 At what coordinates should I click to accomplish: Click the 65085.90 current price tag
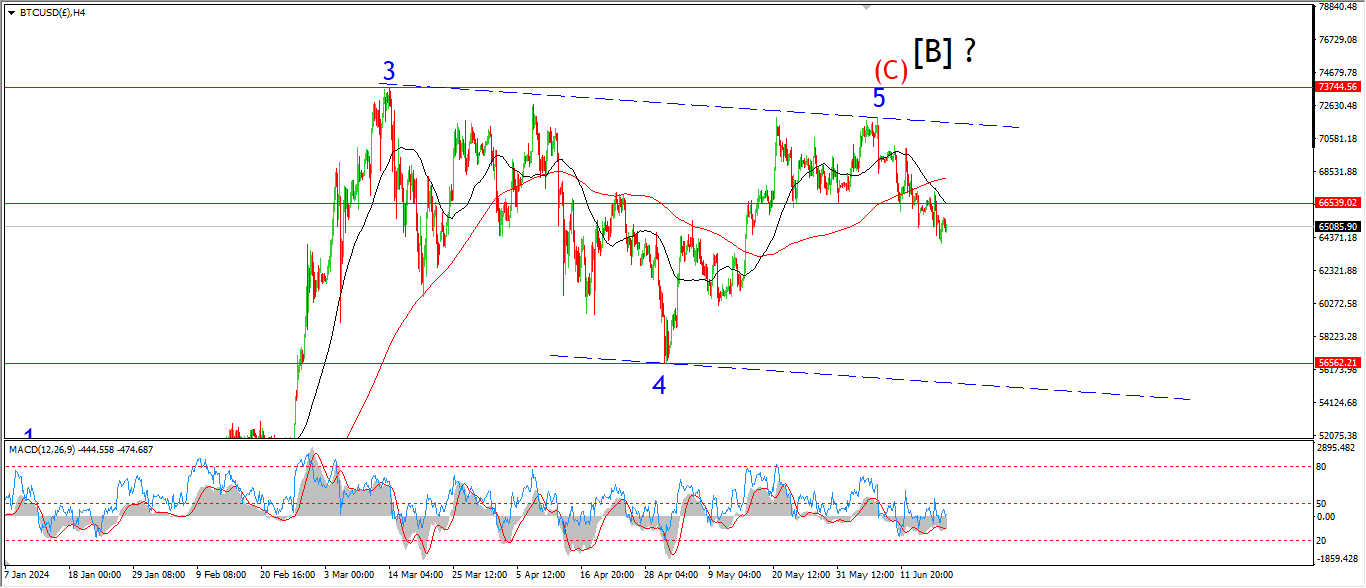point(1337,227)
